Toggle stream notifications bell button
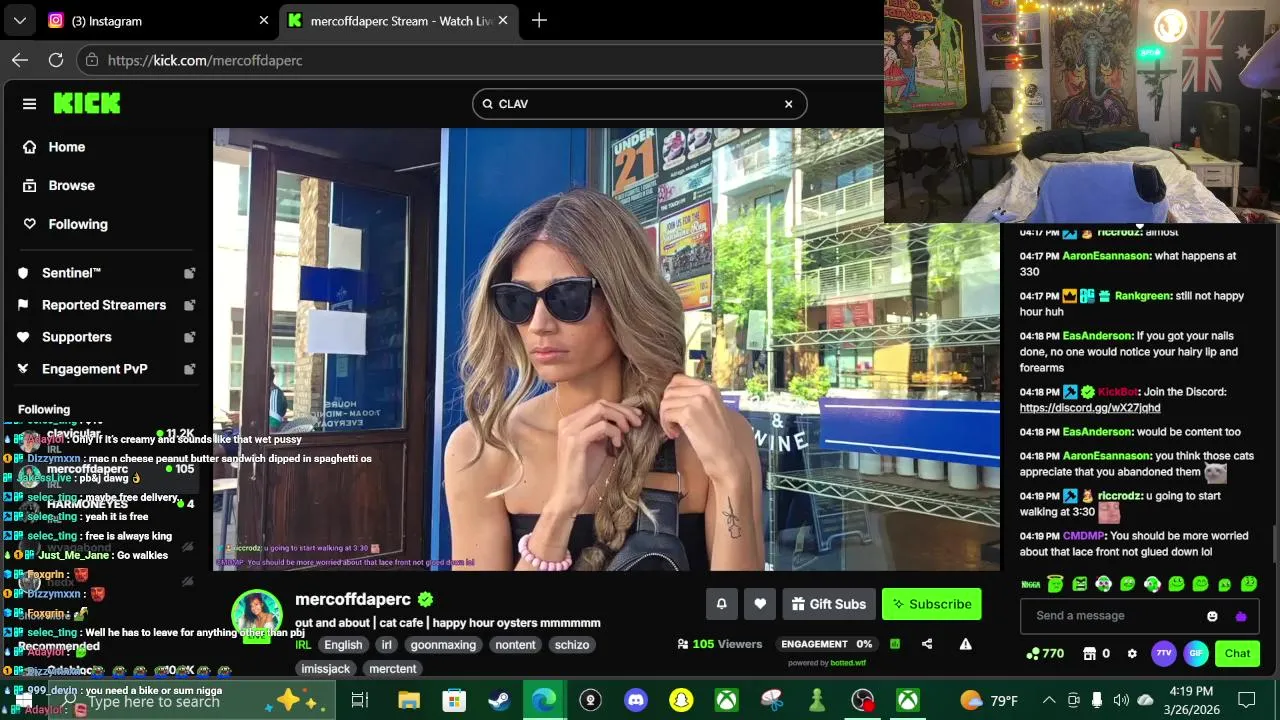This screenshot has width=1280, height=720. pyautogui.click(x=721, y=604)
